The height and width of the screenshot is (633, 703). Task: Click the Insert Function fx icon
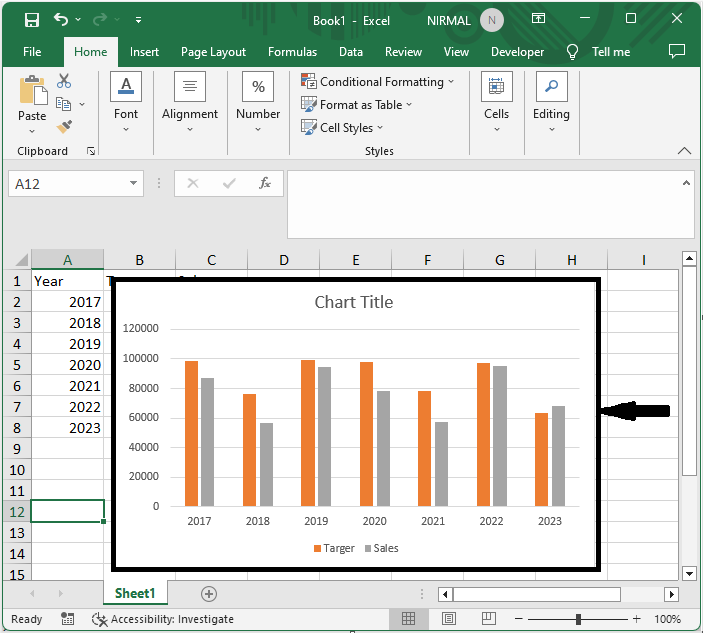[x=265, y=184]
